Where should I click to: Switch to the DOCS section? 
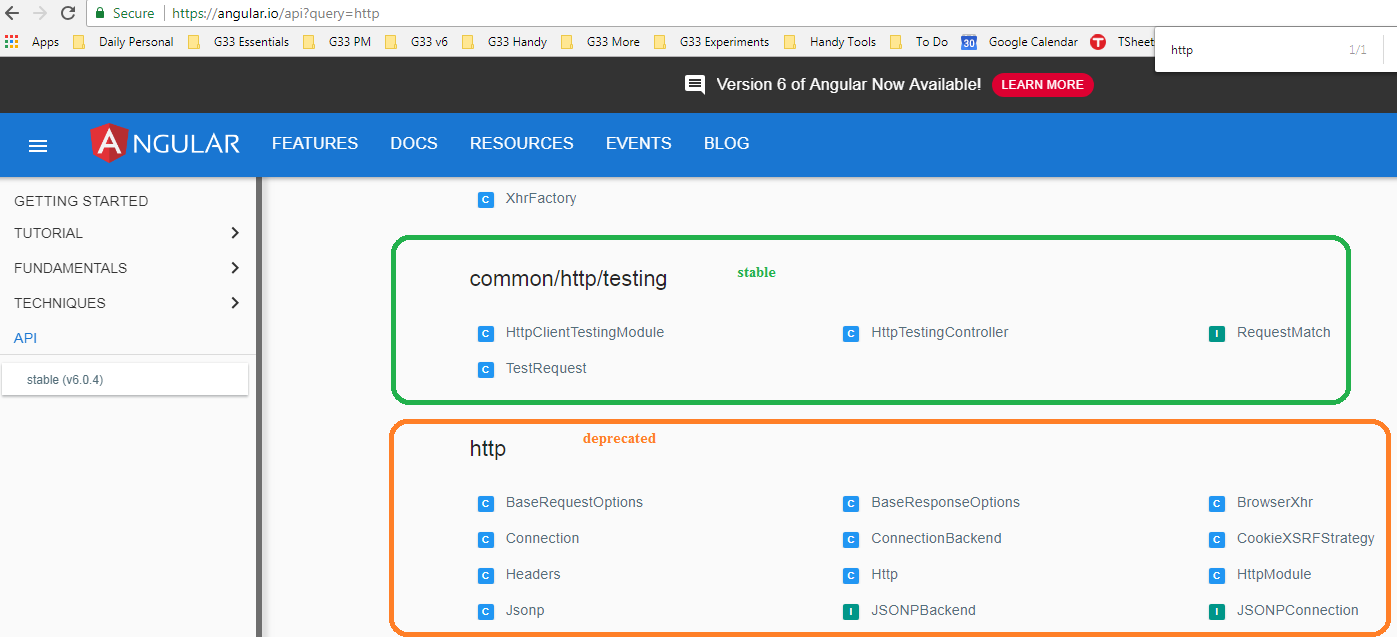pos(413,143)
